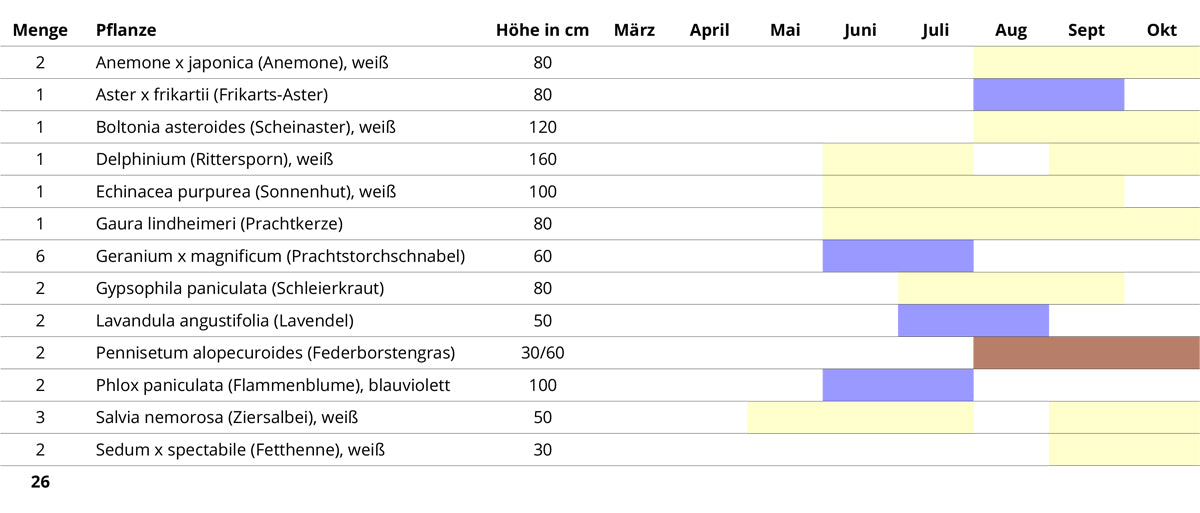Click Delphinium (Rittersporn) plant name
Image resolution: width=1200 pixels, height=513 pixels.
(x=214, y=159)
